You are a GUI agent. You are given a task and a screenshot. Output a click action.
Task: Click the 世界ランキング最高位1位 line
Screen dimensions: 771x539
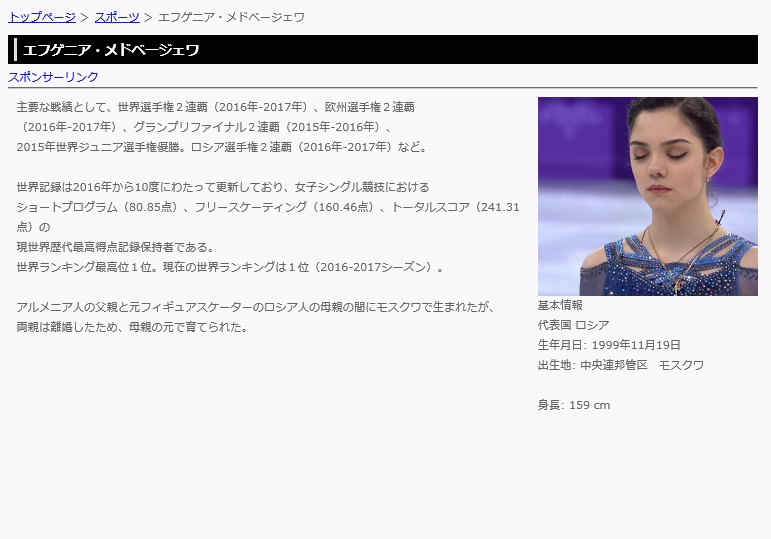click(229, 267)
